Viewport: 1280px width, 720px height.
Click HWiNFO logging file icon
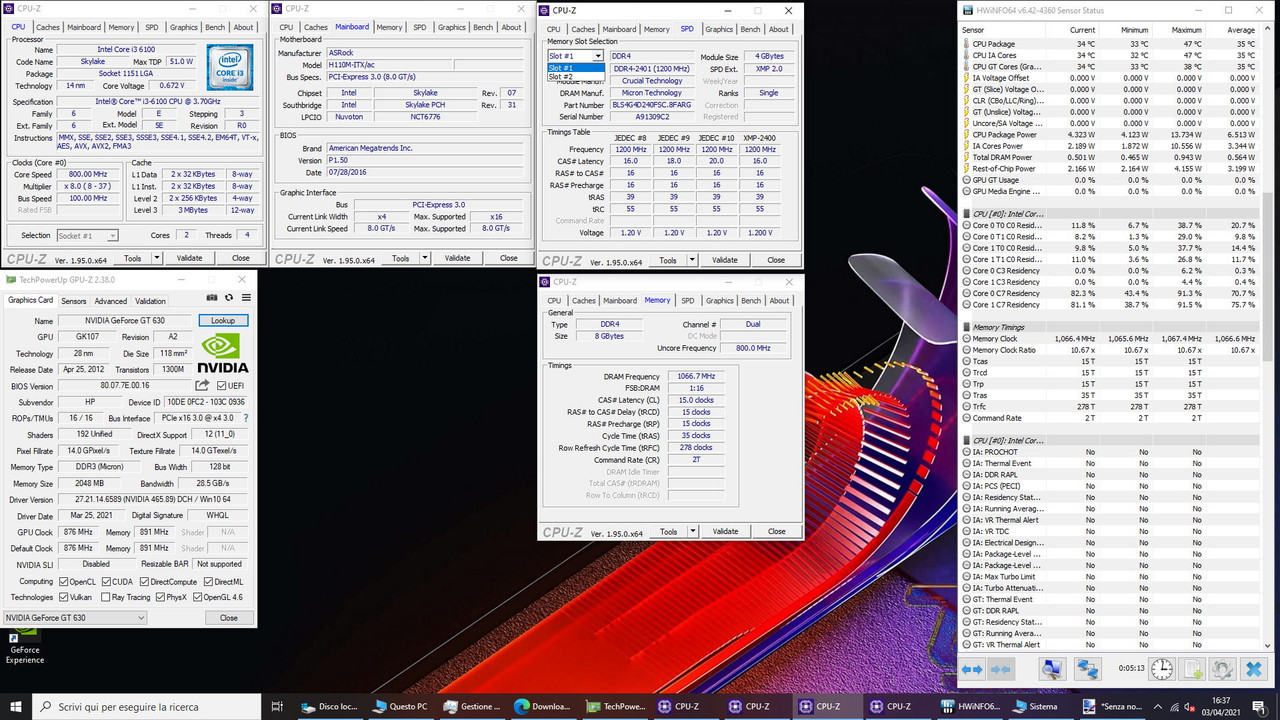(x=1192, y=669)
